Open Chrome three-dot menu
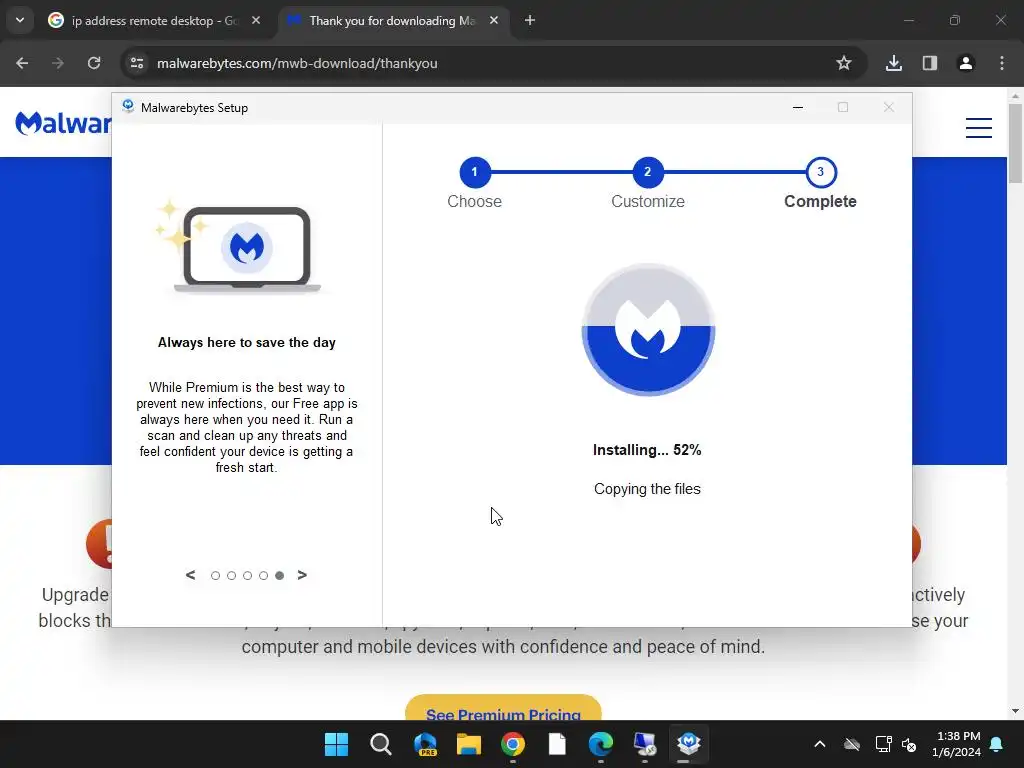Image resolution: width=1024 pixels, height=768 pixels. pyautogui.click(x=1002, y=63)
